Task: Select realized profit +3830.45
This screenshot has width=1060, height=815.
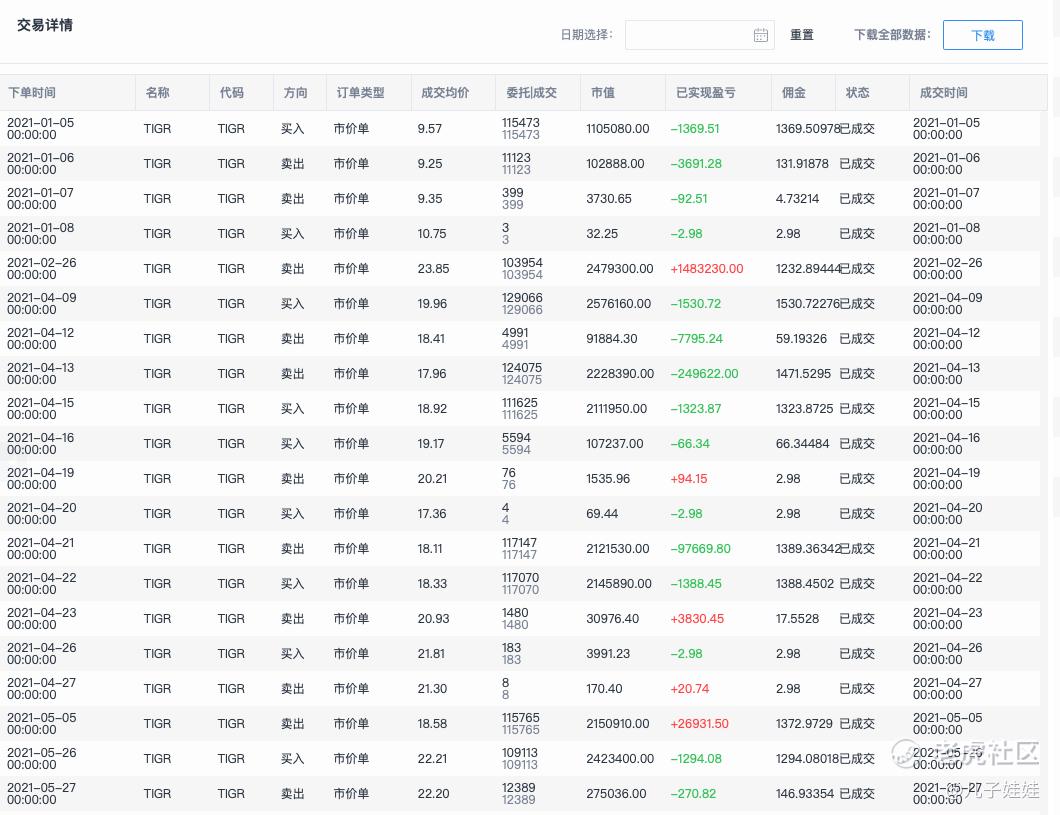Action: pos(697,619)
